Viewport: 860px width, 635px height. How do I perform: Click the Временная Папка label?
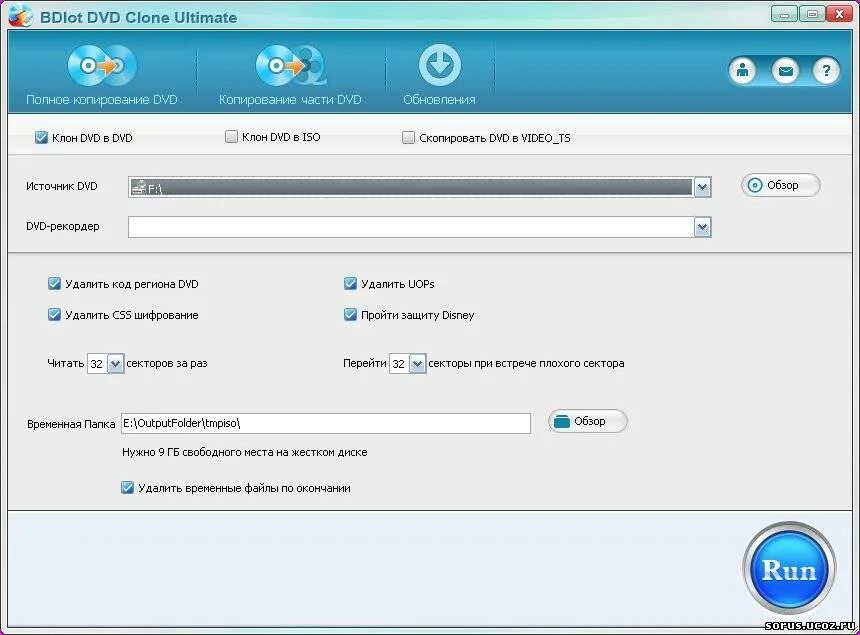coord(71,424)
